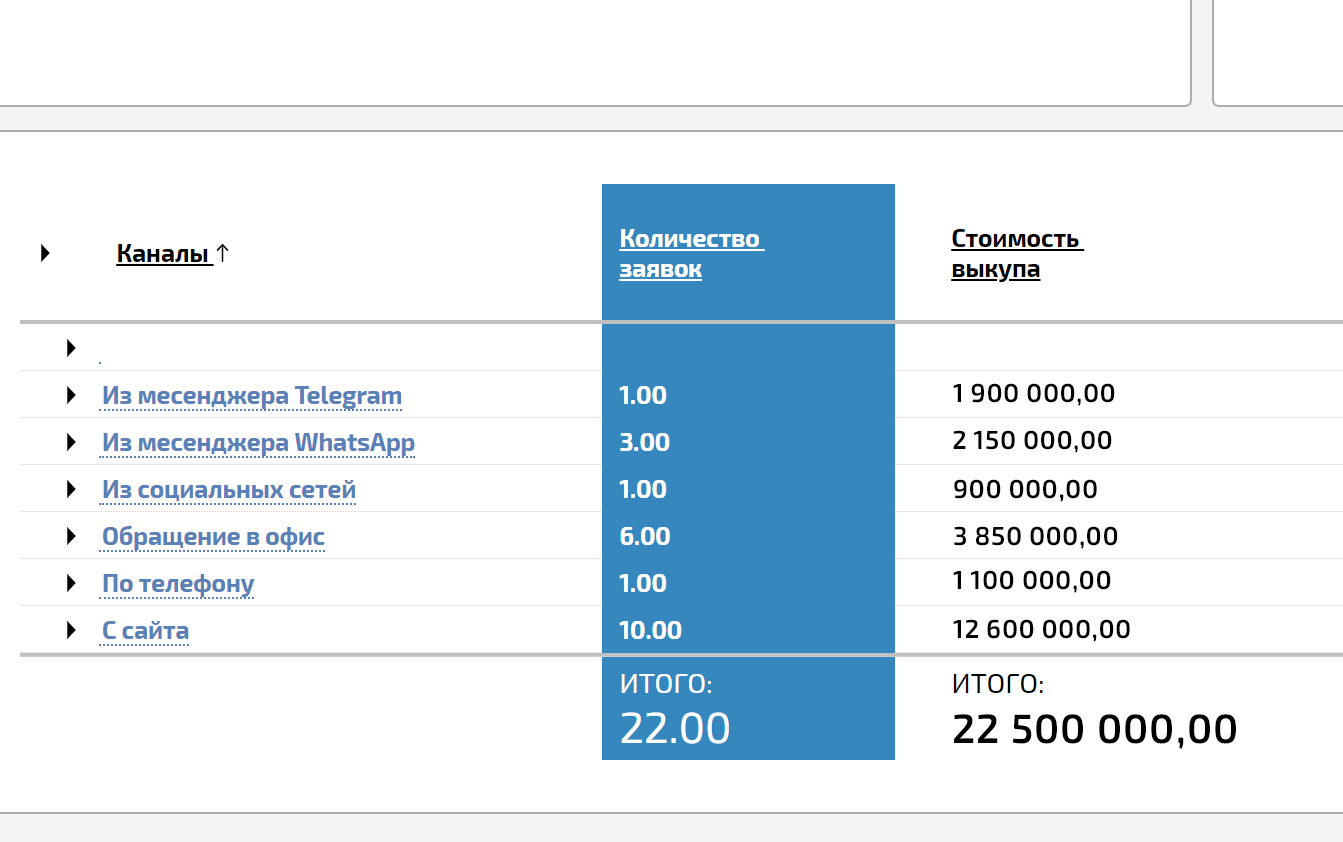Click the С сайта count 10.00
This screenshot has height=842, width=1343.
651,631
